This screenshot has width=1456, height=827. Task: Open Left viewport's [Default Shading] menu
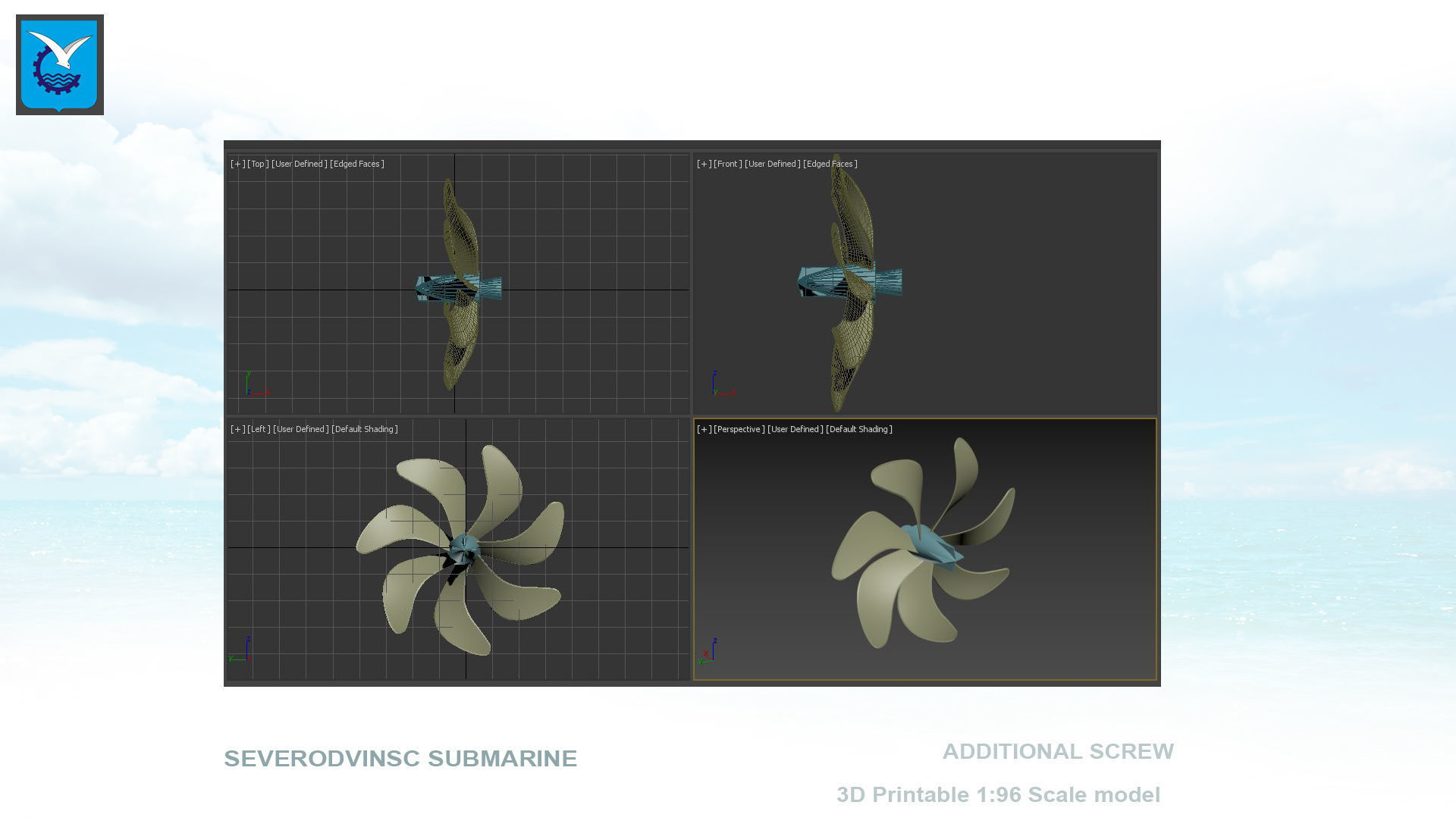364,429
